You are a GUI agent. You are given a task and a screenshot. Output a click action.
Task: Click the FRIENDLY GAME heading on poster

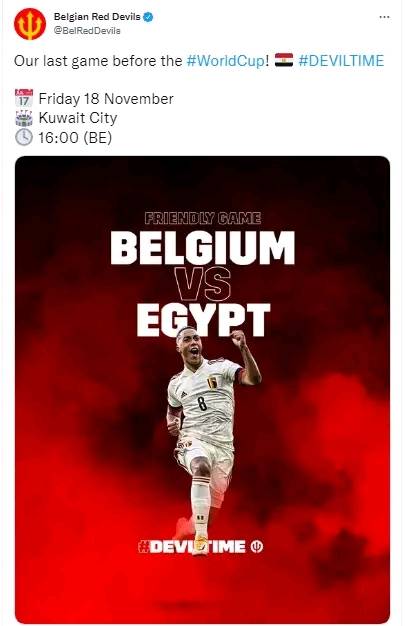(x=203, y=218)
